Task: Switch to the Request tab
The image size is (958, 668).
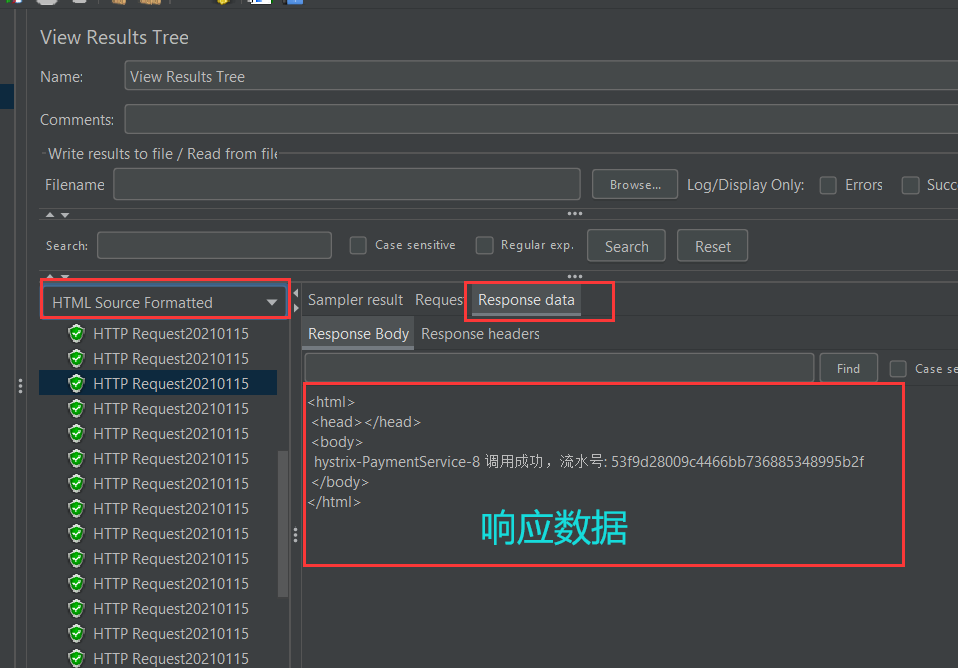Action: point(439,300)
